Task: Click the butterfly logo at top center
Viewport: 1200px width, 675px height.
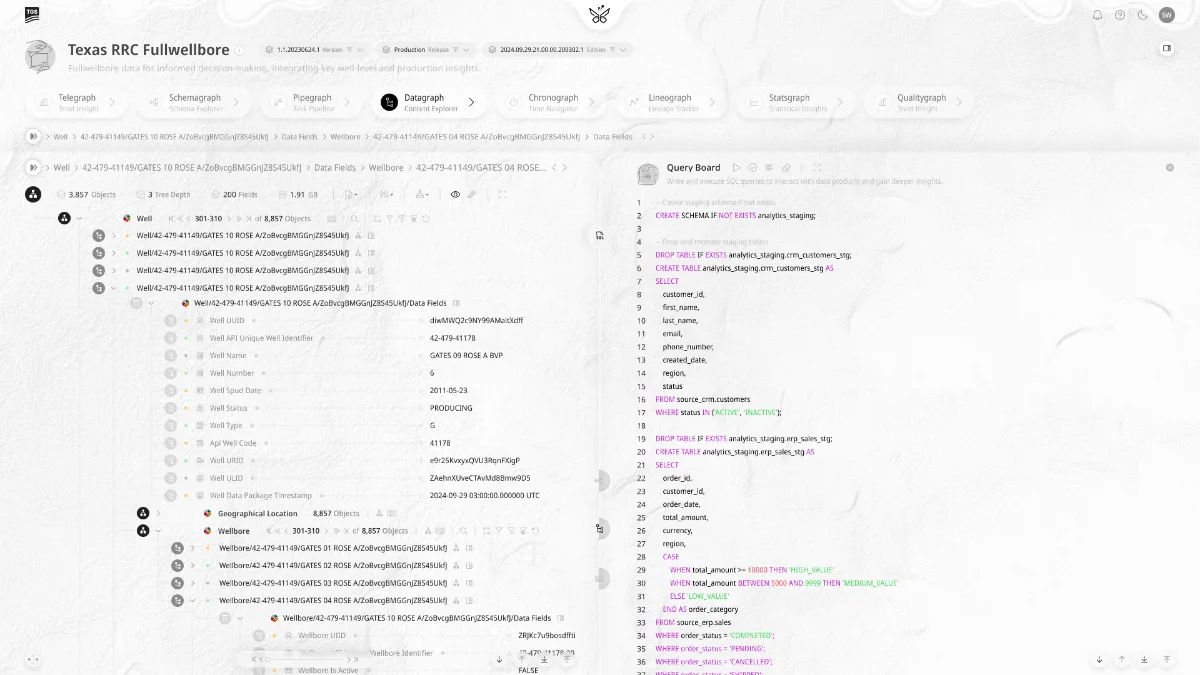Action: pyautogui.click(x=600, y=14)
